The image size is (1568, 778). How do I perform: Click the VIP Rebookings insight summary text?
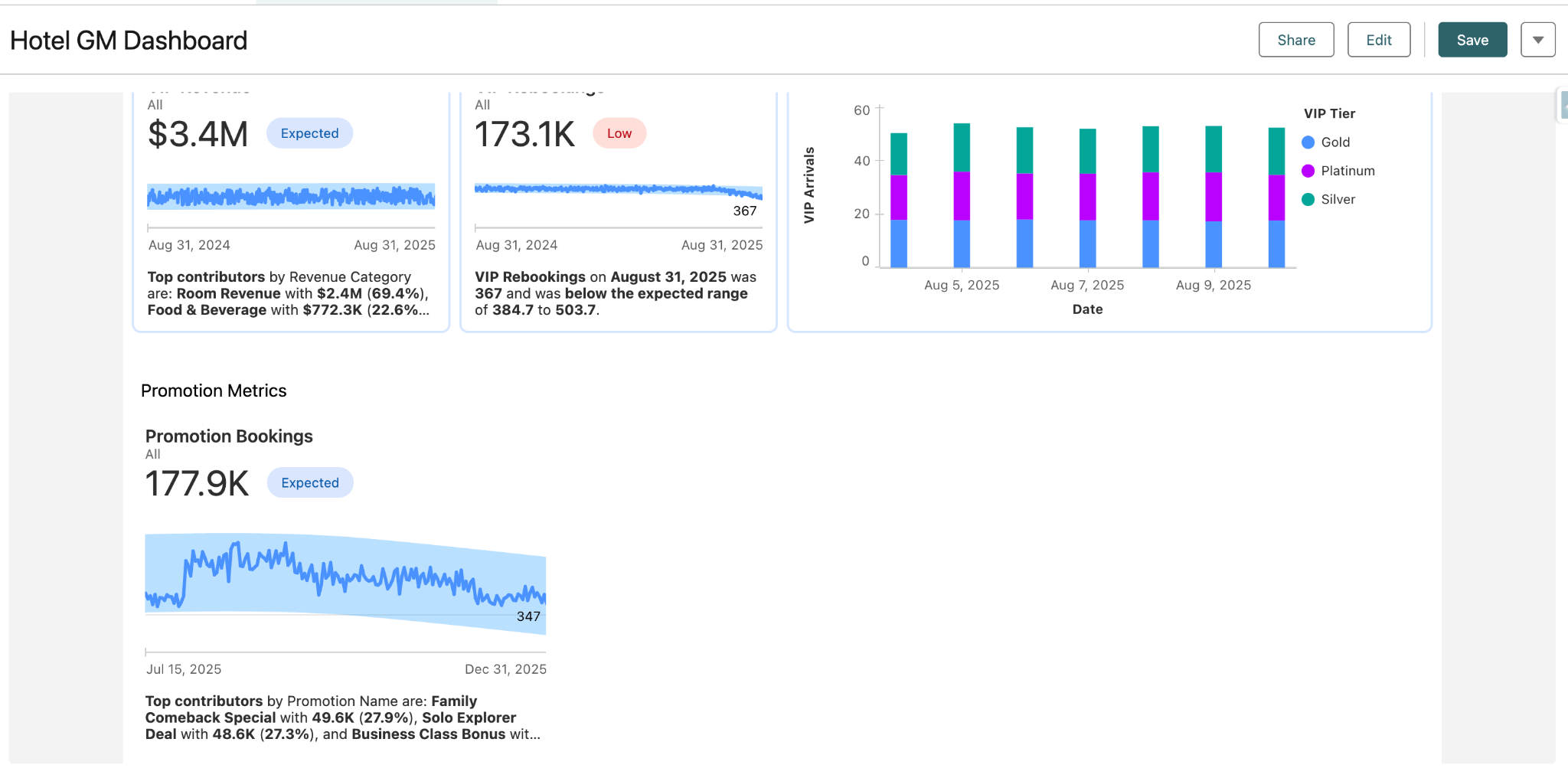pyautogui.click(x=615, y=293)
